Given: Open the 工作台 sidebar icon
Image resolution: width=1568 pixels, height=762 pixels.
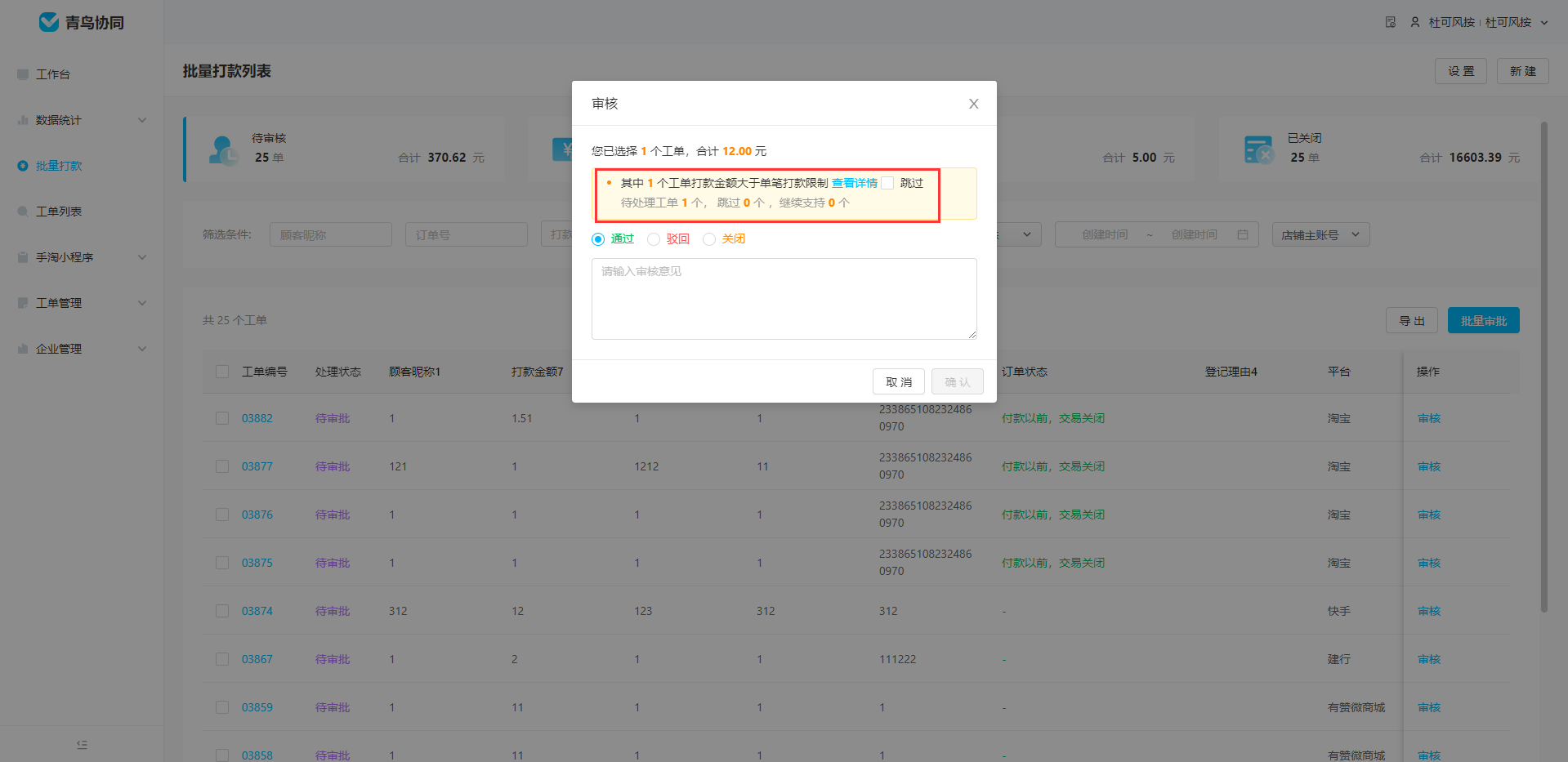Looking at the screenshot, I should pos(23,74).
